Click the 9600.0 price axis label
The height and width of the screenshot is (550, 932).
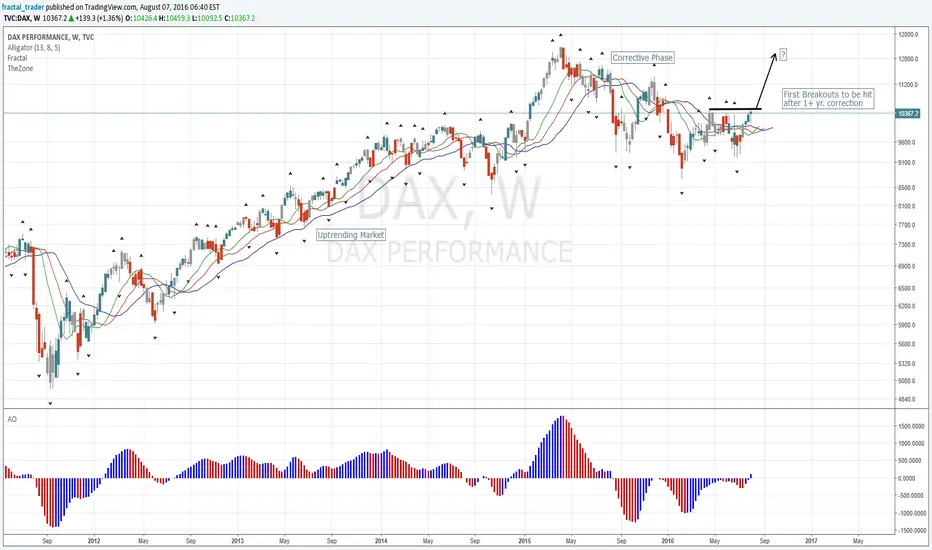pyautogui.click(x=908, y=142)
